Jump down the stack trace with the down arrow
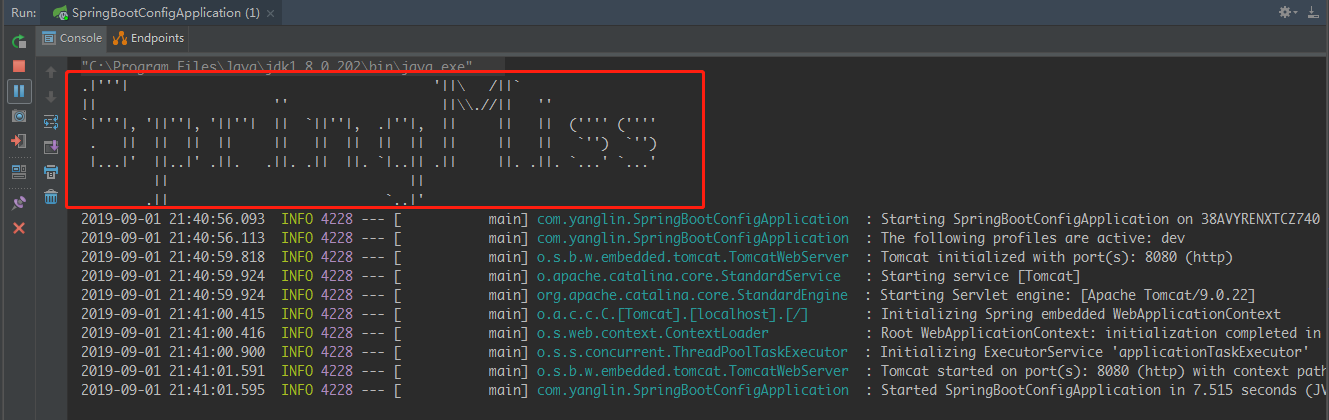The height and width of the screenshot is (420, 1329). point(51,96)
